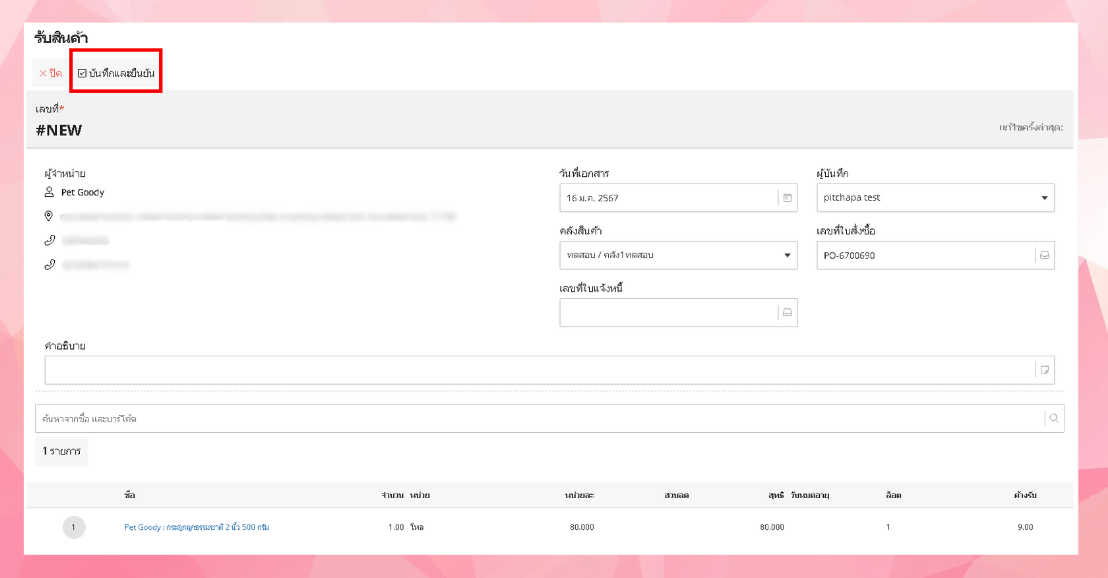This screenshot has width=1108, height=578.
Task: Click the invoice number field icon
Action: pyautogui.click(x=787, y=312)
